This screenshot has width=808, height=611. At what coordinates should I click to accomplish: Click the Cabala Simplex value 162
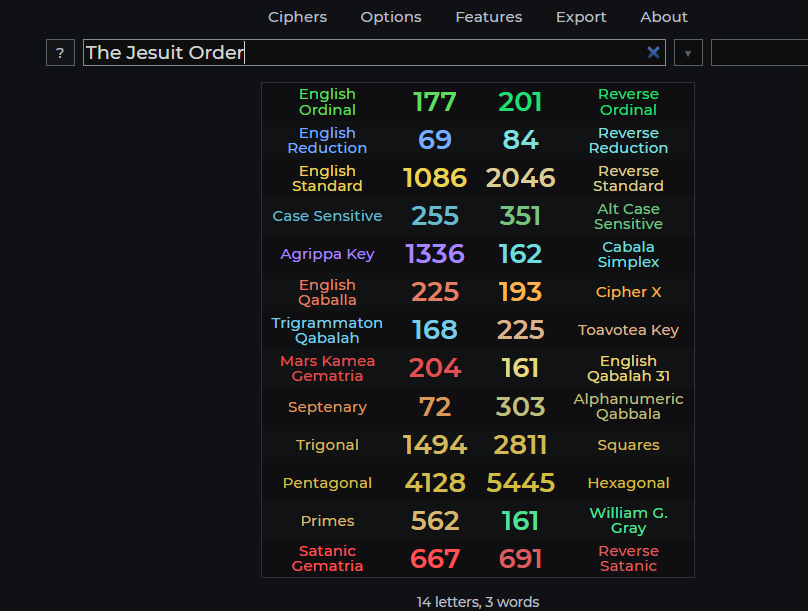point(520,254)
